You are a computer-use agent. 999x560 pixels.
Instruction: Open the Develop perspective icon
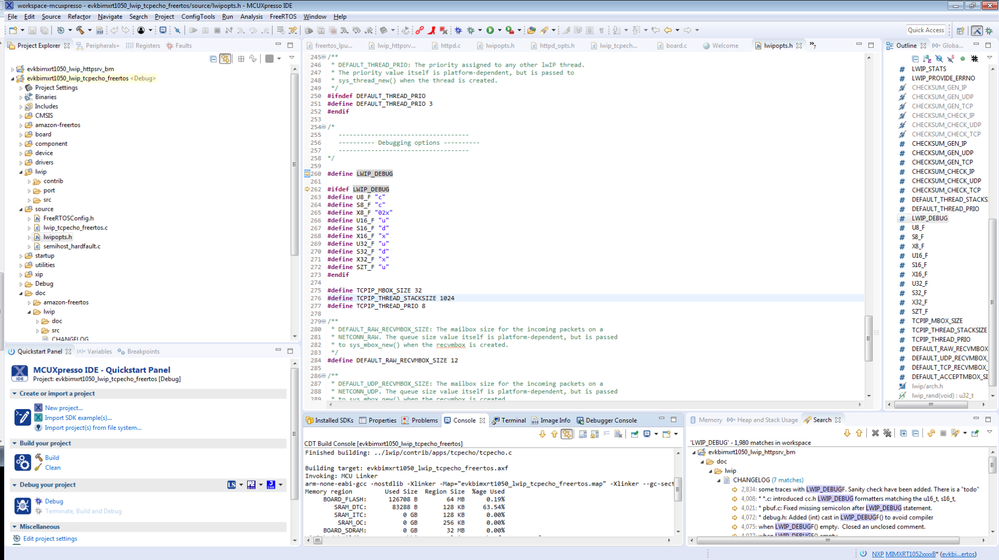pos(977,30)
